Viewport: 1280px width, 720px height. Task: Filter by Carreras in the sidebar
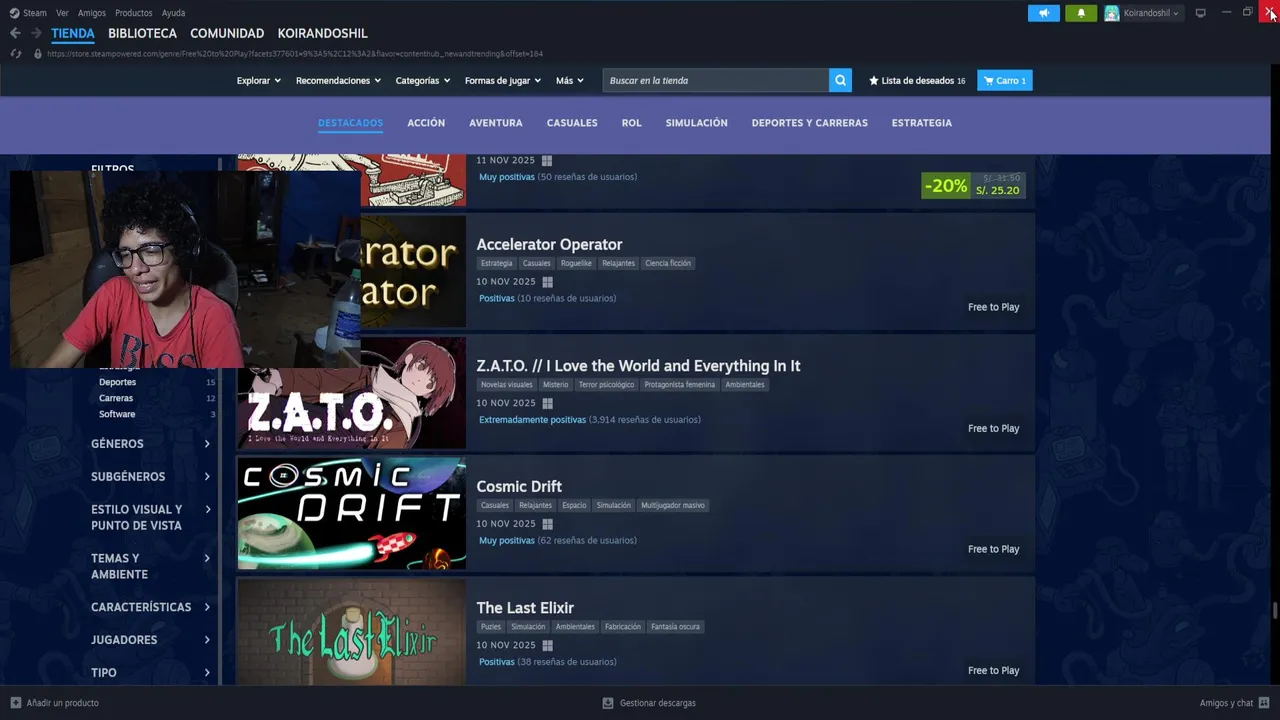(x=116, y=398)
